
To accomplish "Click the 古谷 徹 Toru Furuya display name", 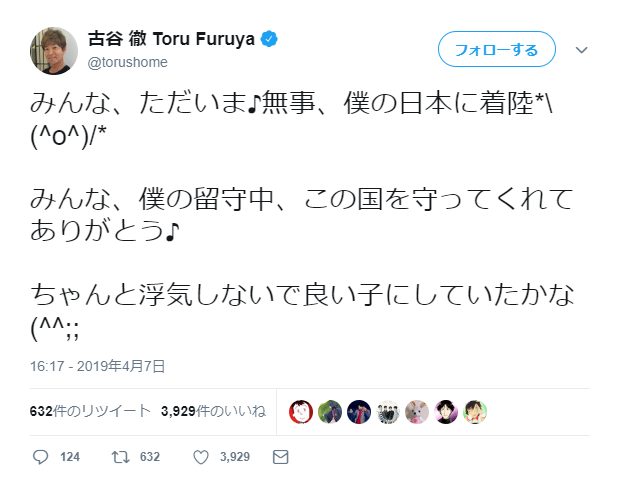I will click(171, 39).
